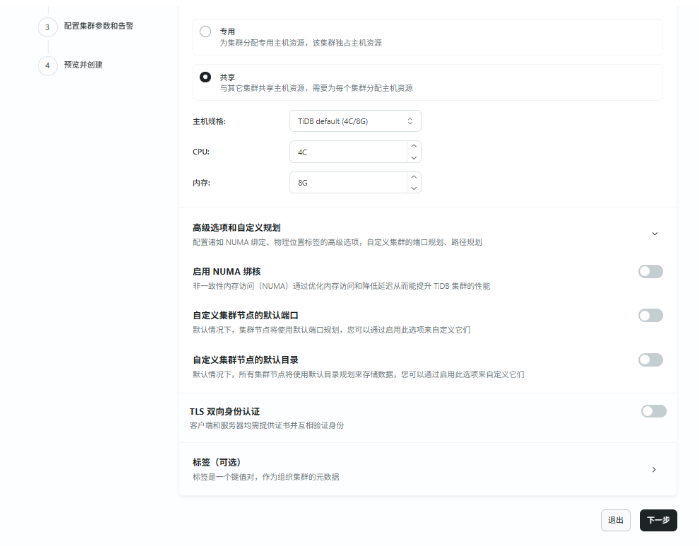Open the 主机规格 dropdown

pos(355,121)
